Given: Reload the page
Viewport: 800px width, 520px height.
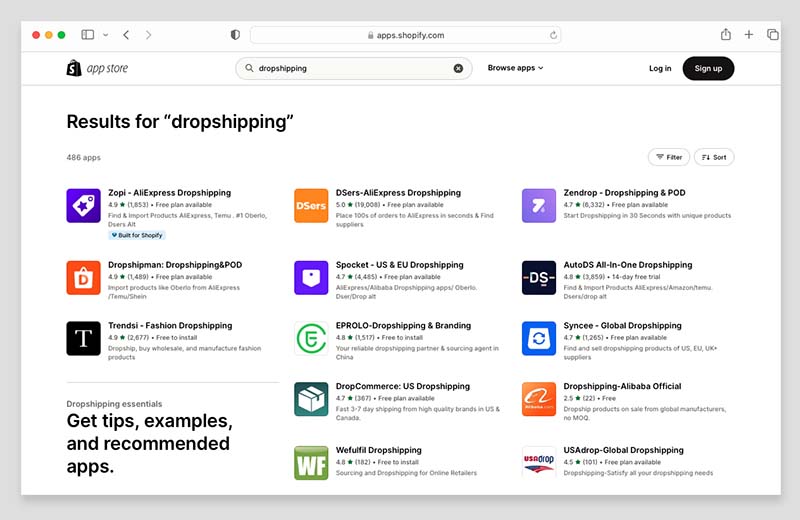Looking at the screenshot, I should click(553, 35).
